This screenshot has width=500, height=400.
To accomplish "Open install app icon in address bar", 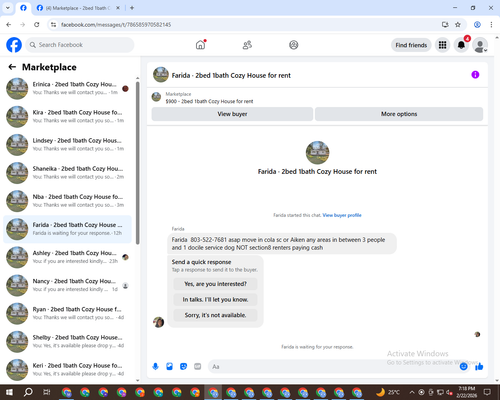I will 445,24.
